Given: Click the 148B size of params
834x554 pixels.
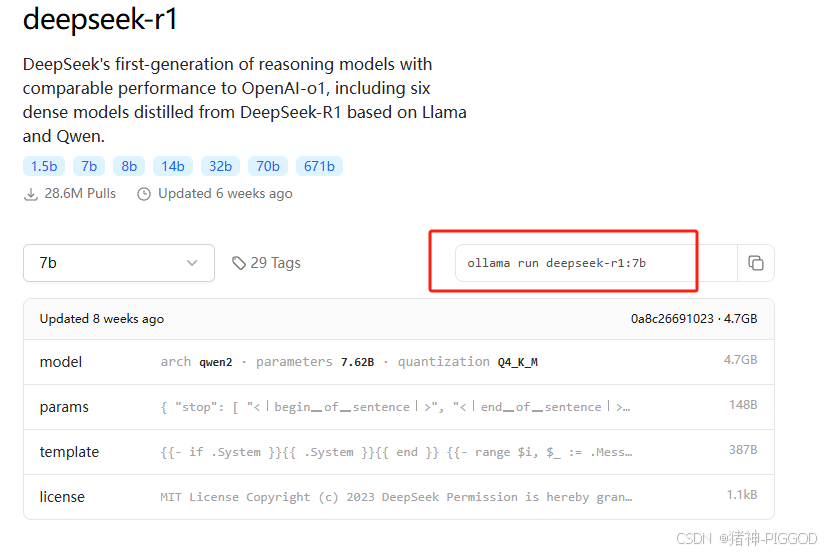Looking at the screenshot, I should pos(743,405).
